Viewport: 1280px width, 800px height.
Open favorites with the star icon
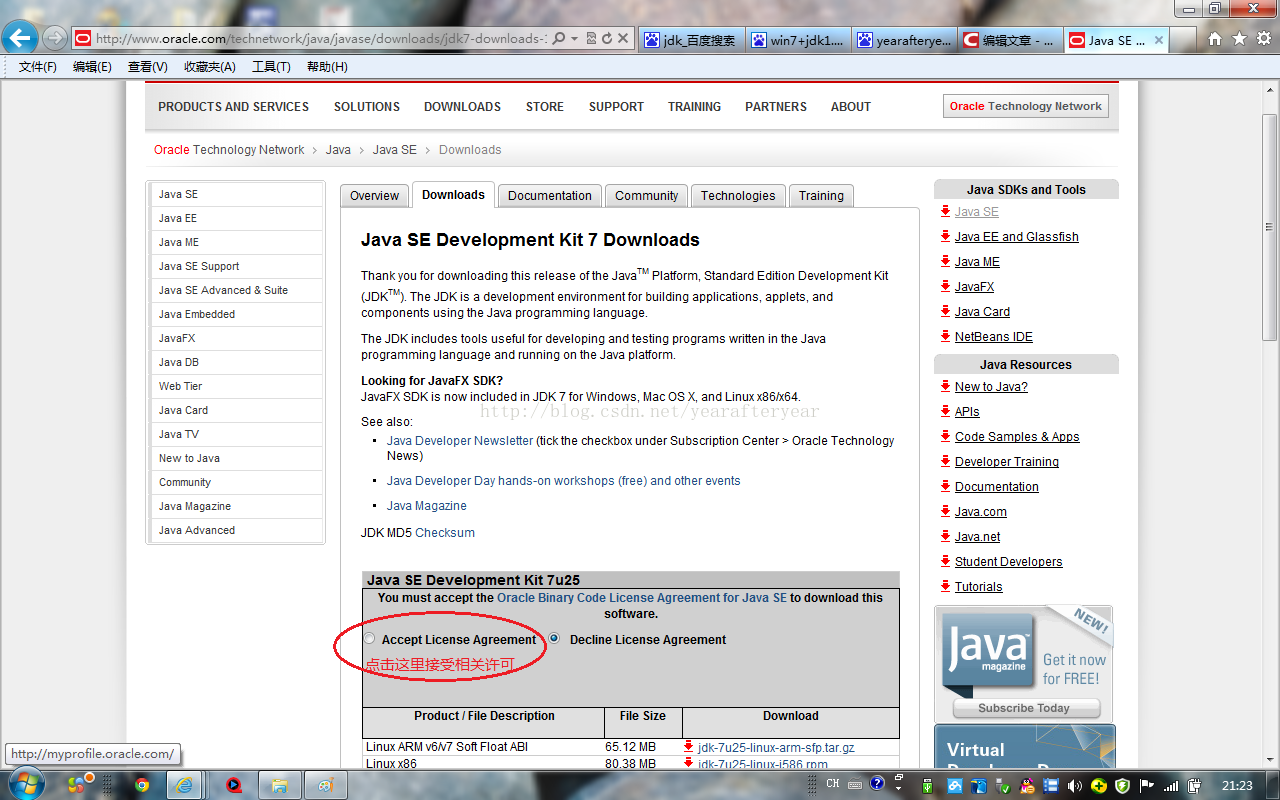[x=1239, y=39]
